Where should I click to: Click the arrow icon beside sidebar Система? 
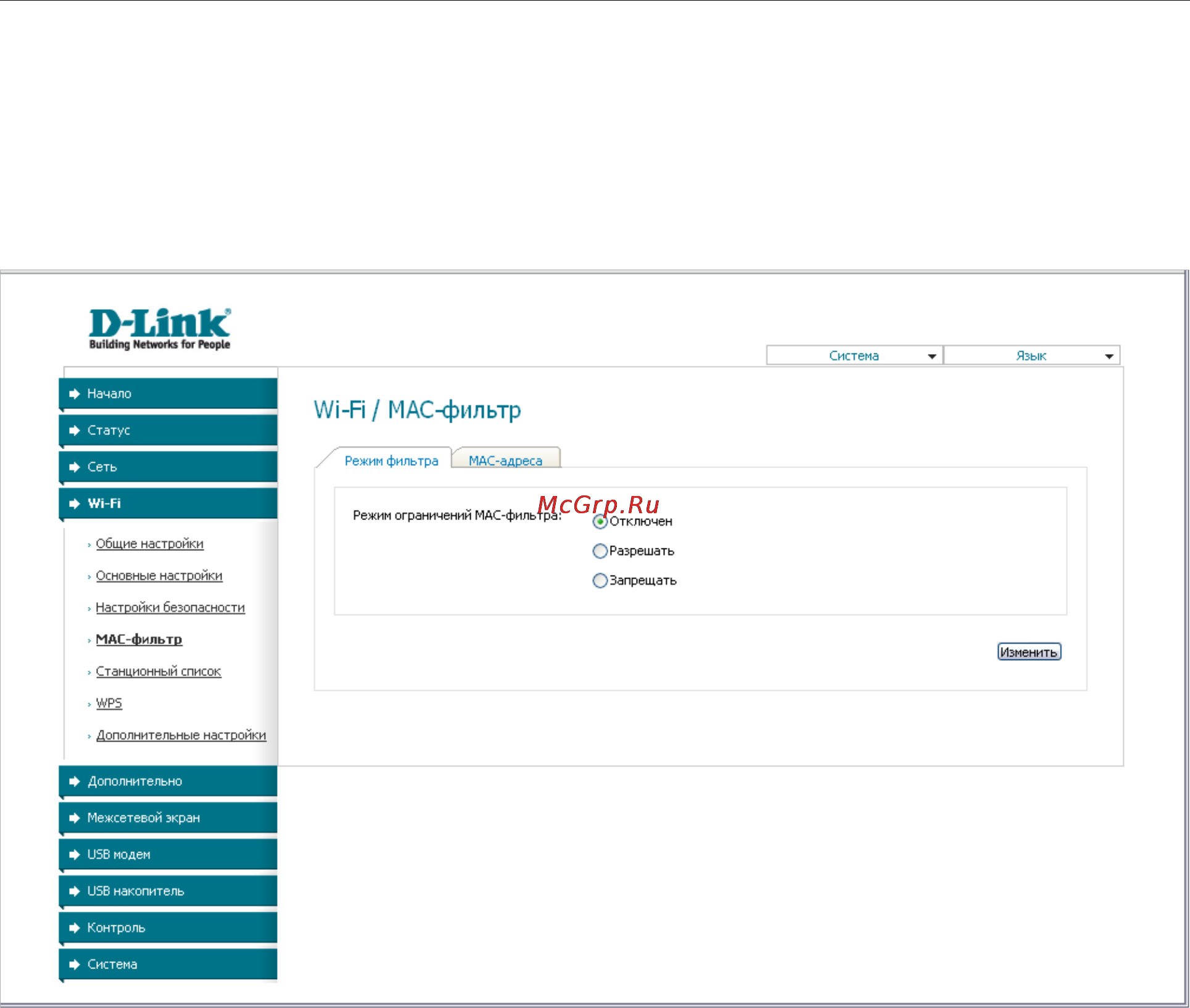click(x=75, y=964)
